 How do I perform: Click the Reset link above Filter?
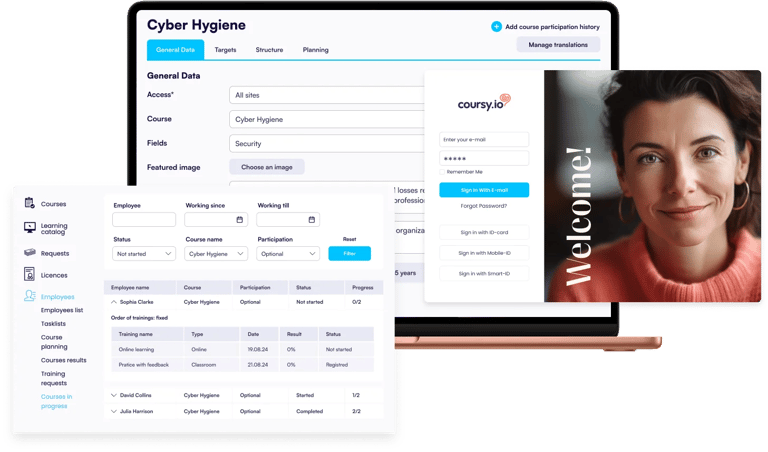(349, 239)
